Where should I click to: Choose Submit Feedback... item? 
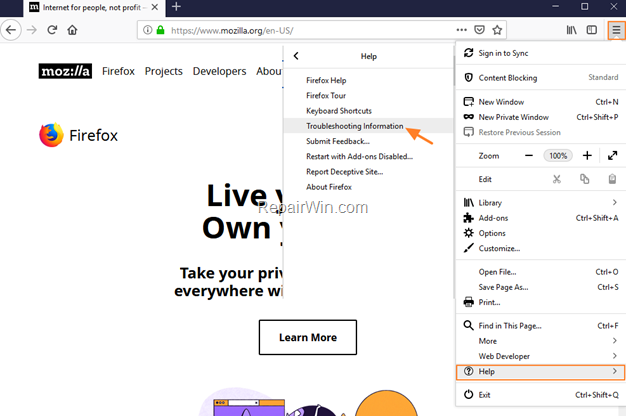tap(368, 141)
